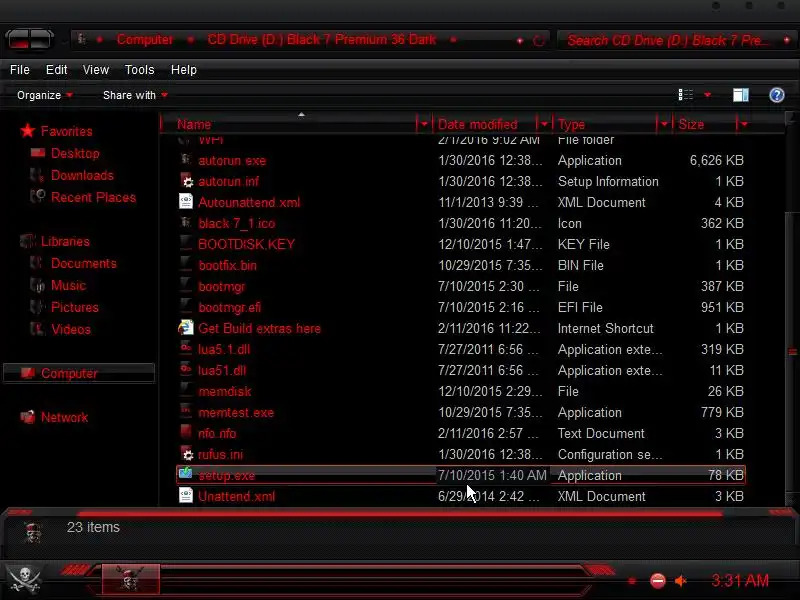Image resolution: width=800 pixels, height=600 pixels.
Task: Click the skull Start button on taskbar
Action: 24,580
